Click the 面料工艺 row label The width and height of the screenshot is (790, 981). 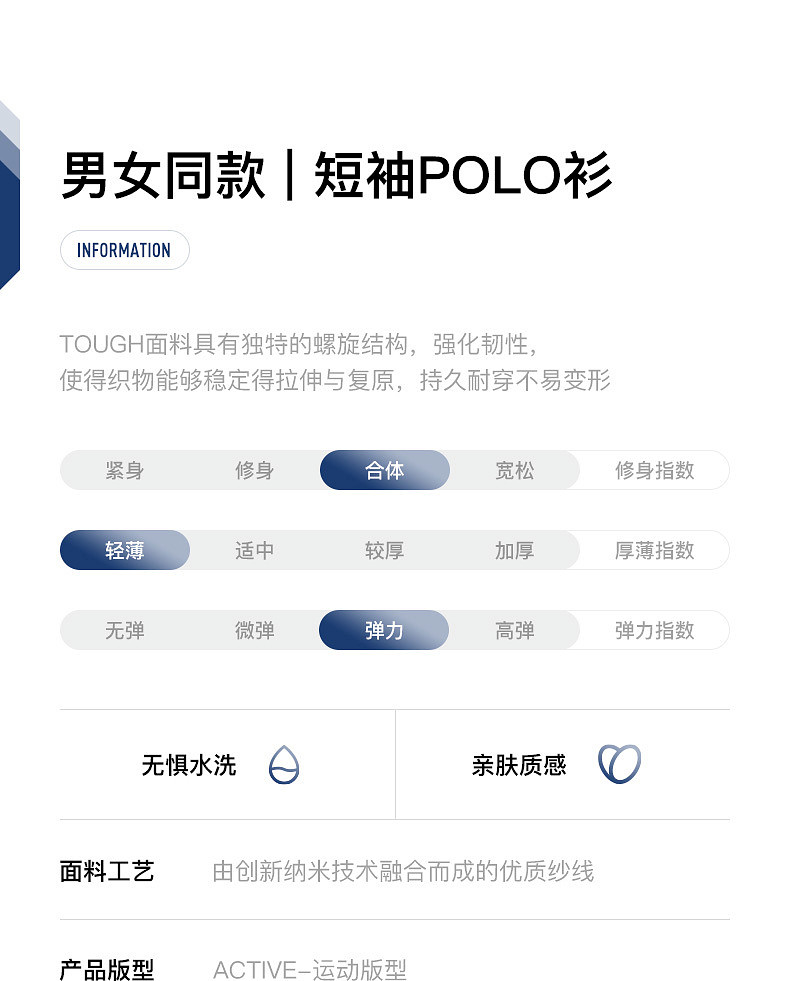click(x=107, y=871)
